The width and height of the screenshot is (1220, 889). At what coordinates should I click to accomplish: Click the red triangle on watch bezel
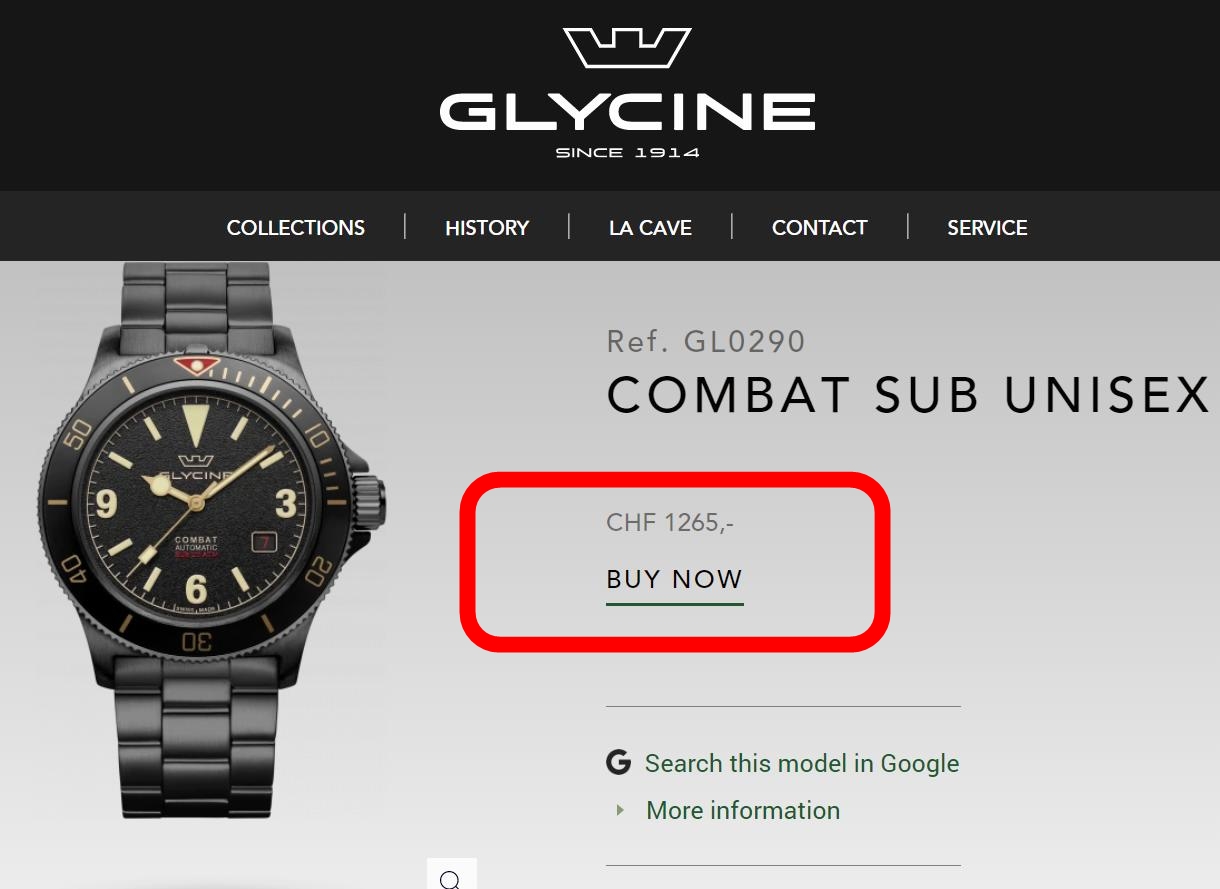[197, 365]
